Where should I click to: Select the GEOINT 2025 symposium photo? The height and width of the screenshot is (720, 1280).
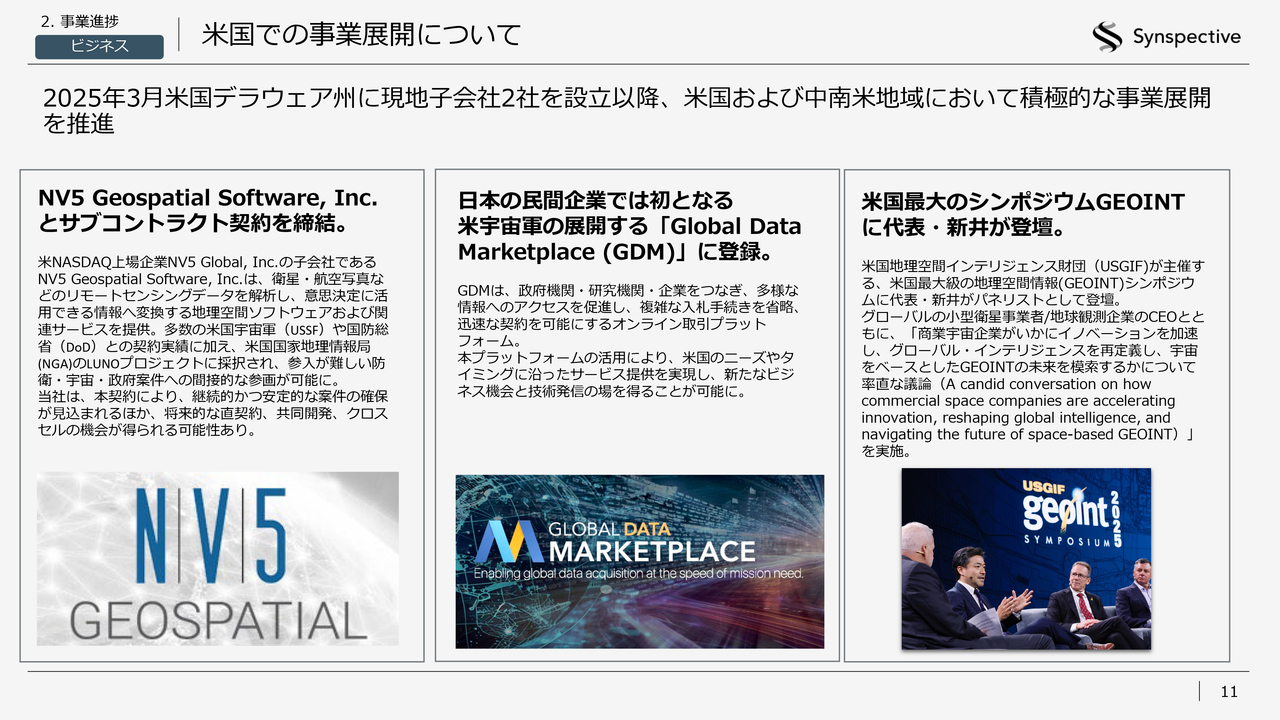point(1026,559)
